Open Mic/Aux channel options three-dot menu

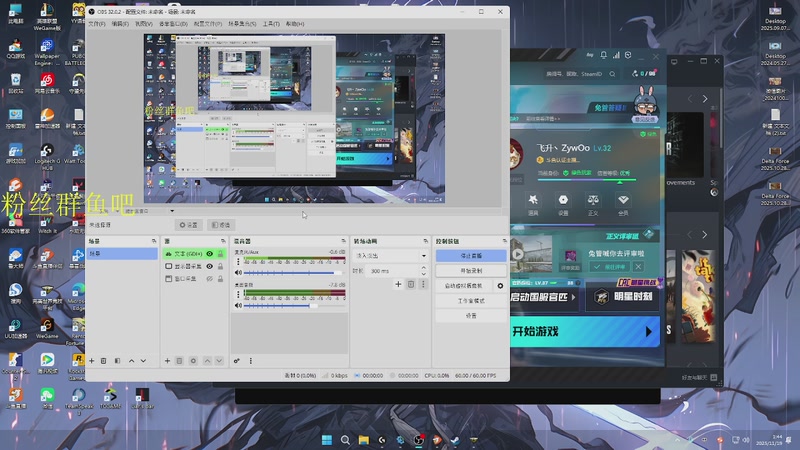tap(238, 262)
